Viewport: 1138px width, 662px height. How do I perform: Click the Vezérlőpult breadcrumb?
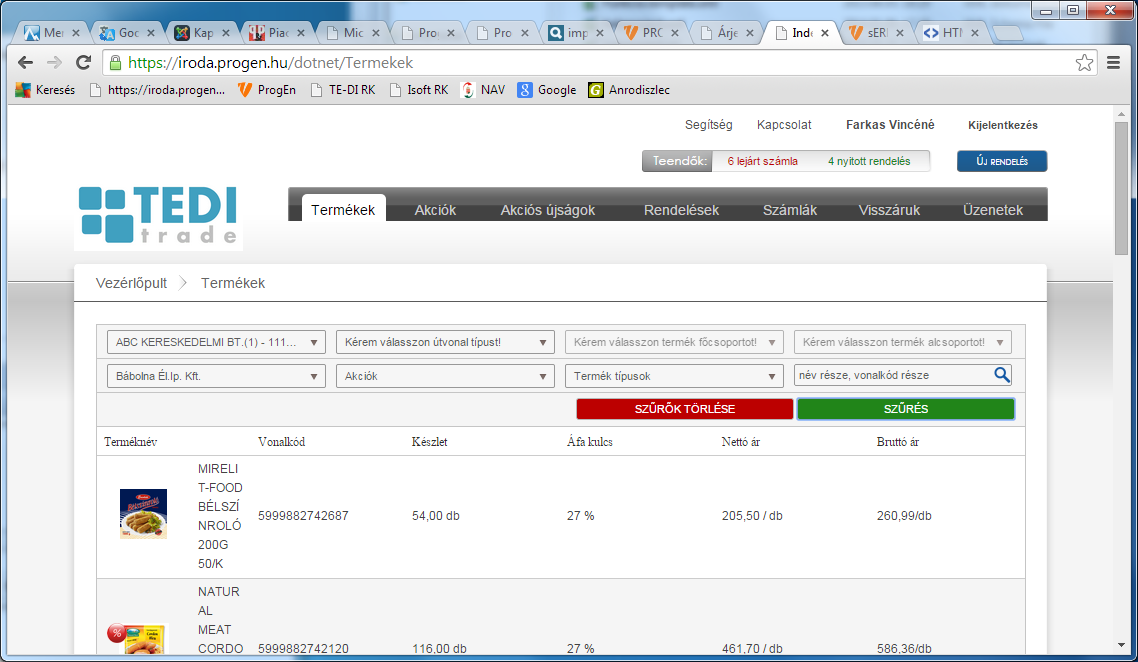click(131, 283)
